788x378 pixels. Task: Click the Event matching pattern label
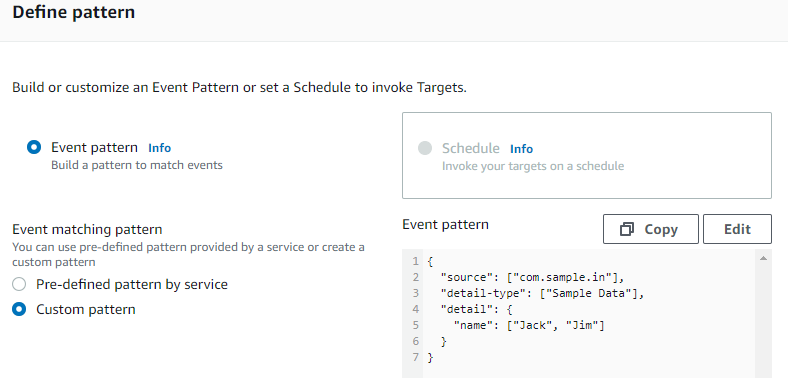pyautogui.click(x=87, y=229)
